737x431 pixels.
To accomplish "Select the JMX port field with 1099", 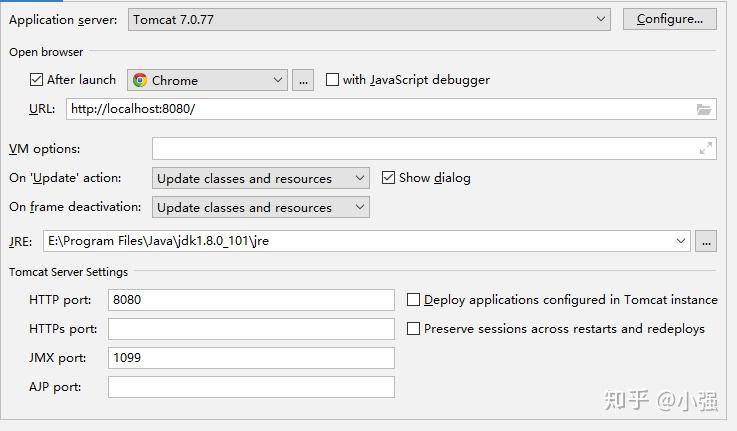I will [x=251, y=358].
